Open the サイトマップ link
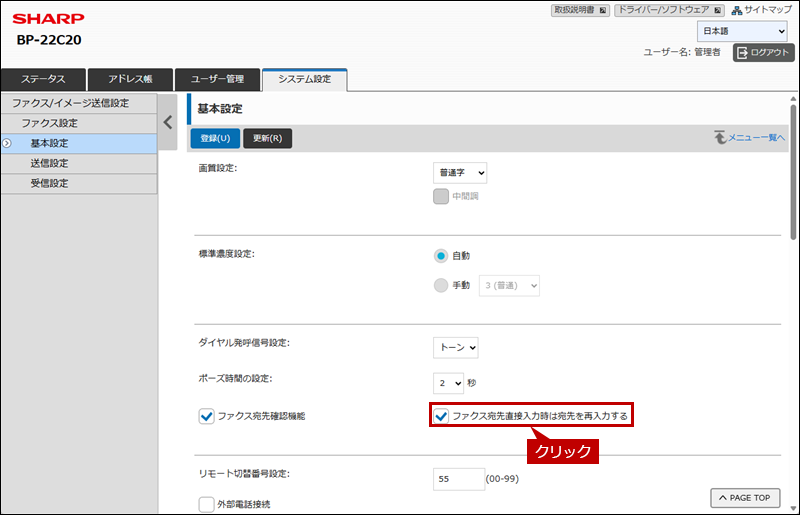Screen dimensions: 800x515 pos(767,10)
